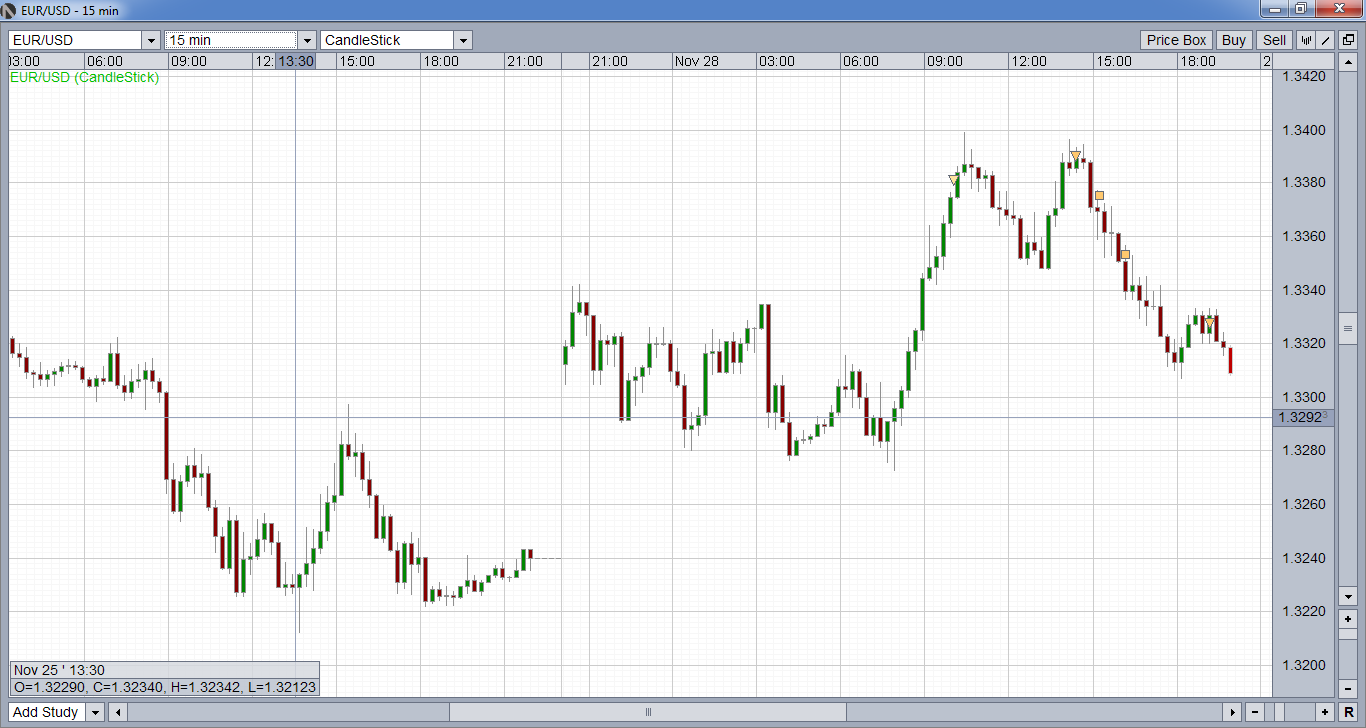
Task: Restore down the EUR/USD chart window
Action: [x=1300, y=9]
